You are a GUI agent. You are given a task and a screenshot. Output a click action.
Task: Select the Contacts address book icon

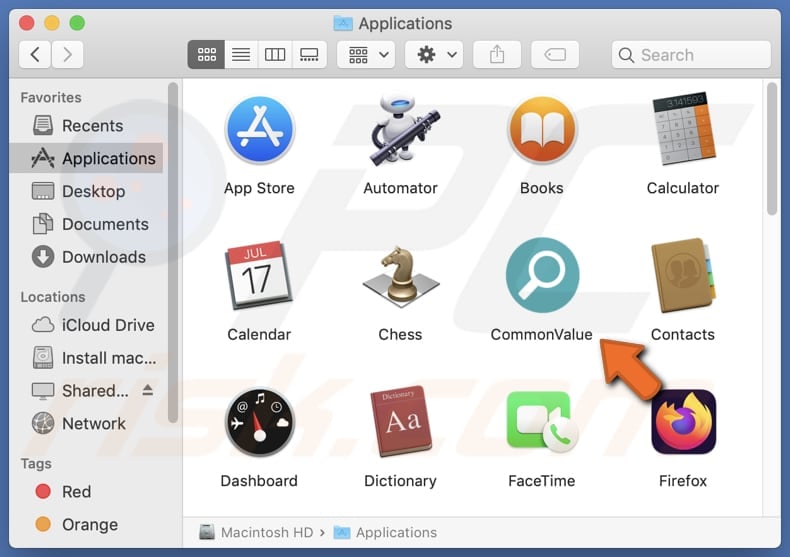pyautogui.click(x=683, y=275)
